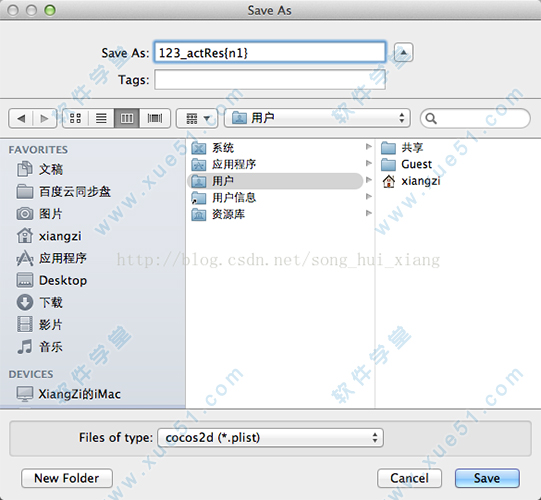
Task: Switch to cover flow view
Action: pyautogui.click(x=155, y=118)
